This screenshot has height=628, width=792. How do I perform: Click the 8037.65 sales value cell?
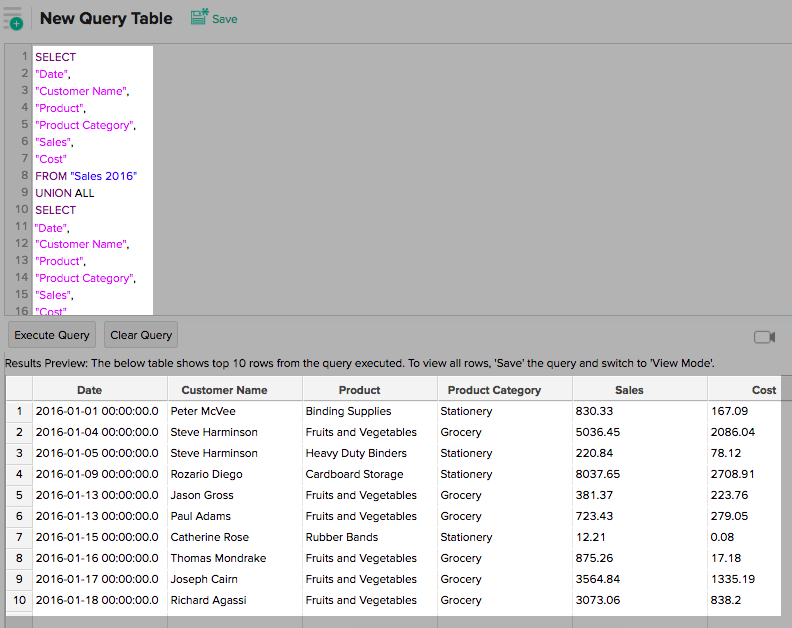pos(598,474)
